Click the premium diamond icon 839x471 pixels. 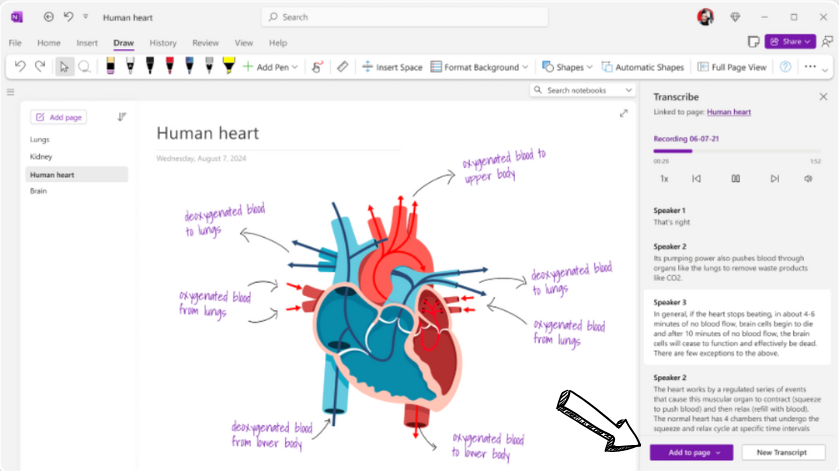735,17
